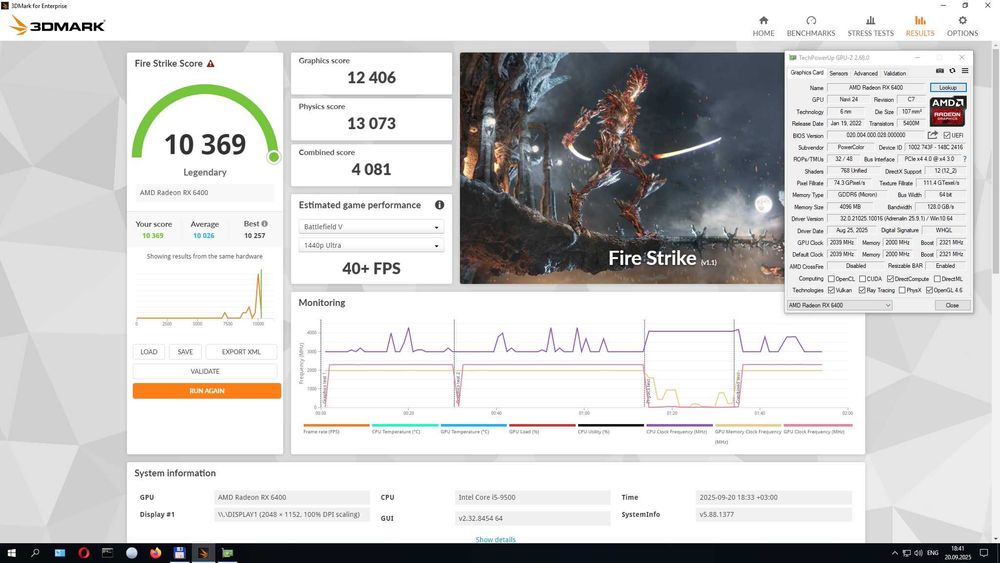This screenshot has width=1000, height=563.
Task: Click the Graphics score value 12 406
Action: [x=371, y=78]
